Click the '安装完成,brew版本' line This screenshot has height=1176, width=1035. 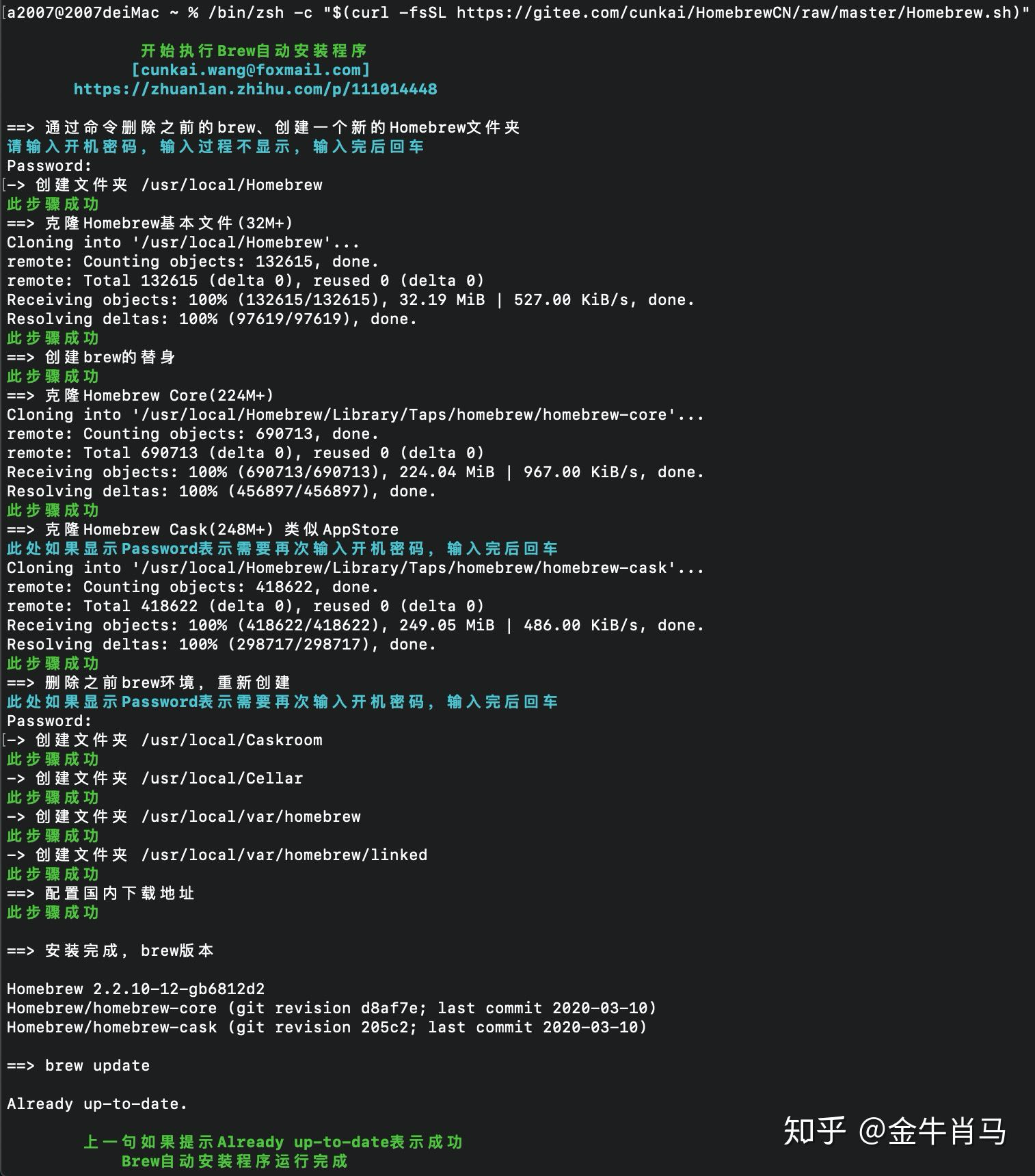[110, 950]
